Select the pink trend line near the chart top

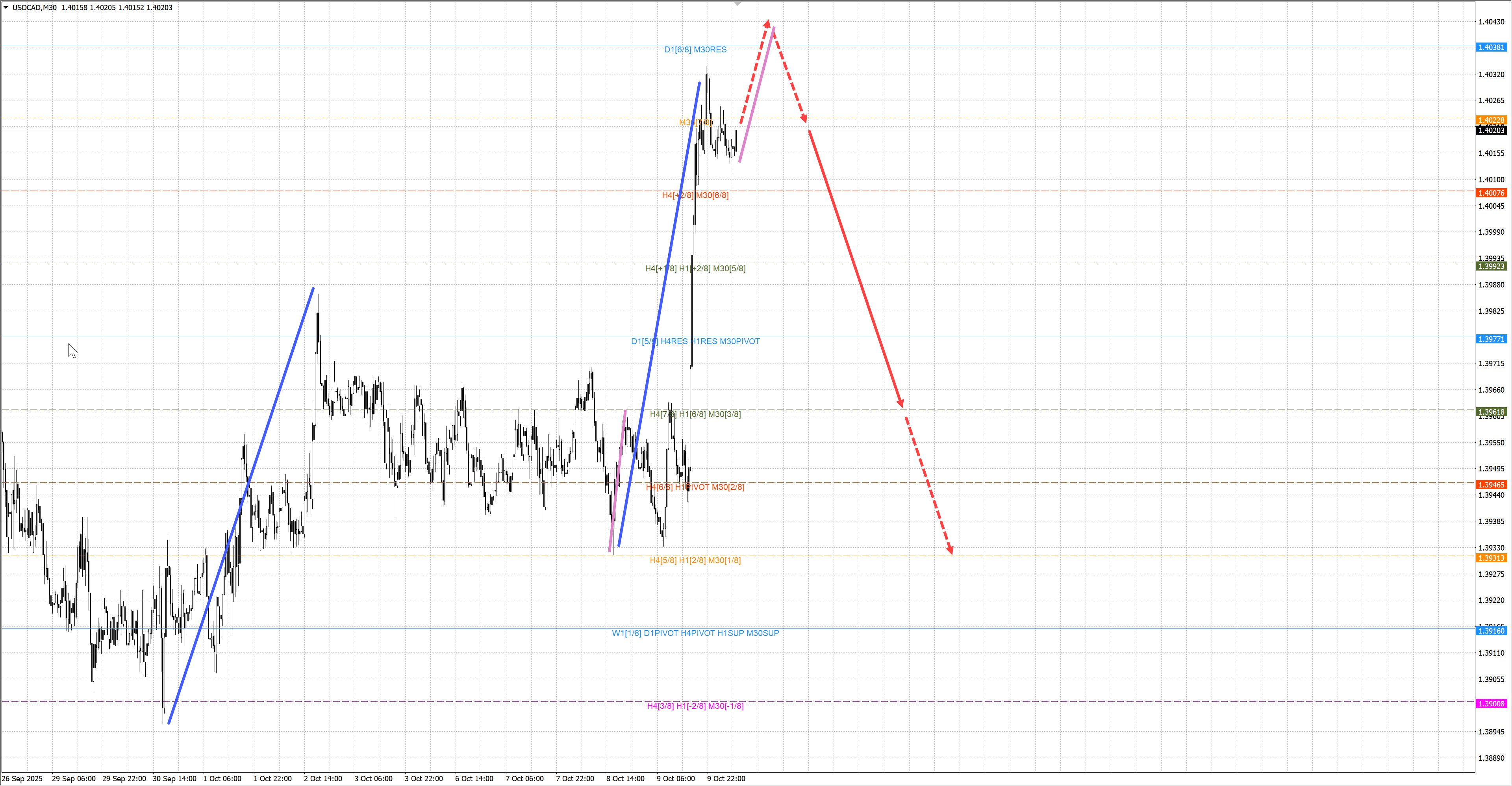click(756, 95)
